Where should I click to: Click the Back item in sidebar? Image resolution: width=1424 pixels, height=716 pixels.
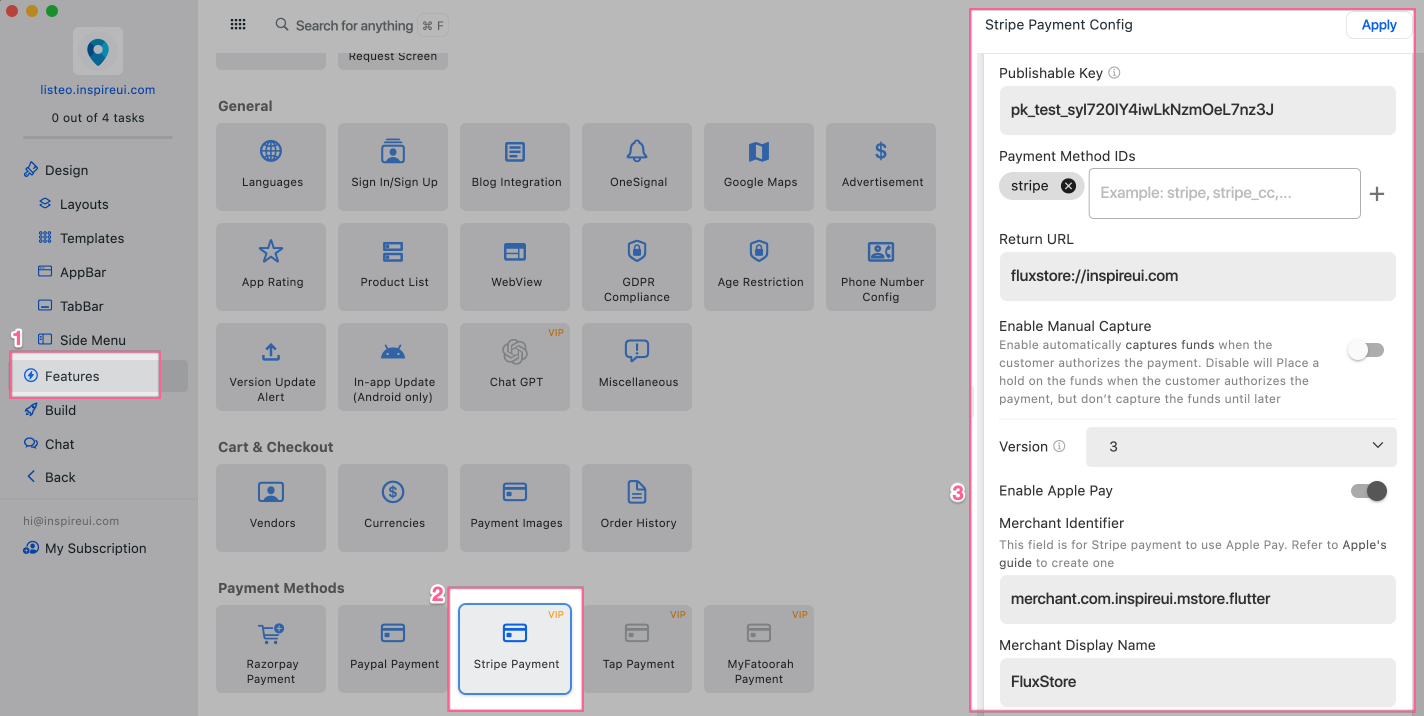pos(60,477)
